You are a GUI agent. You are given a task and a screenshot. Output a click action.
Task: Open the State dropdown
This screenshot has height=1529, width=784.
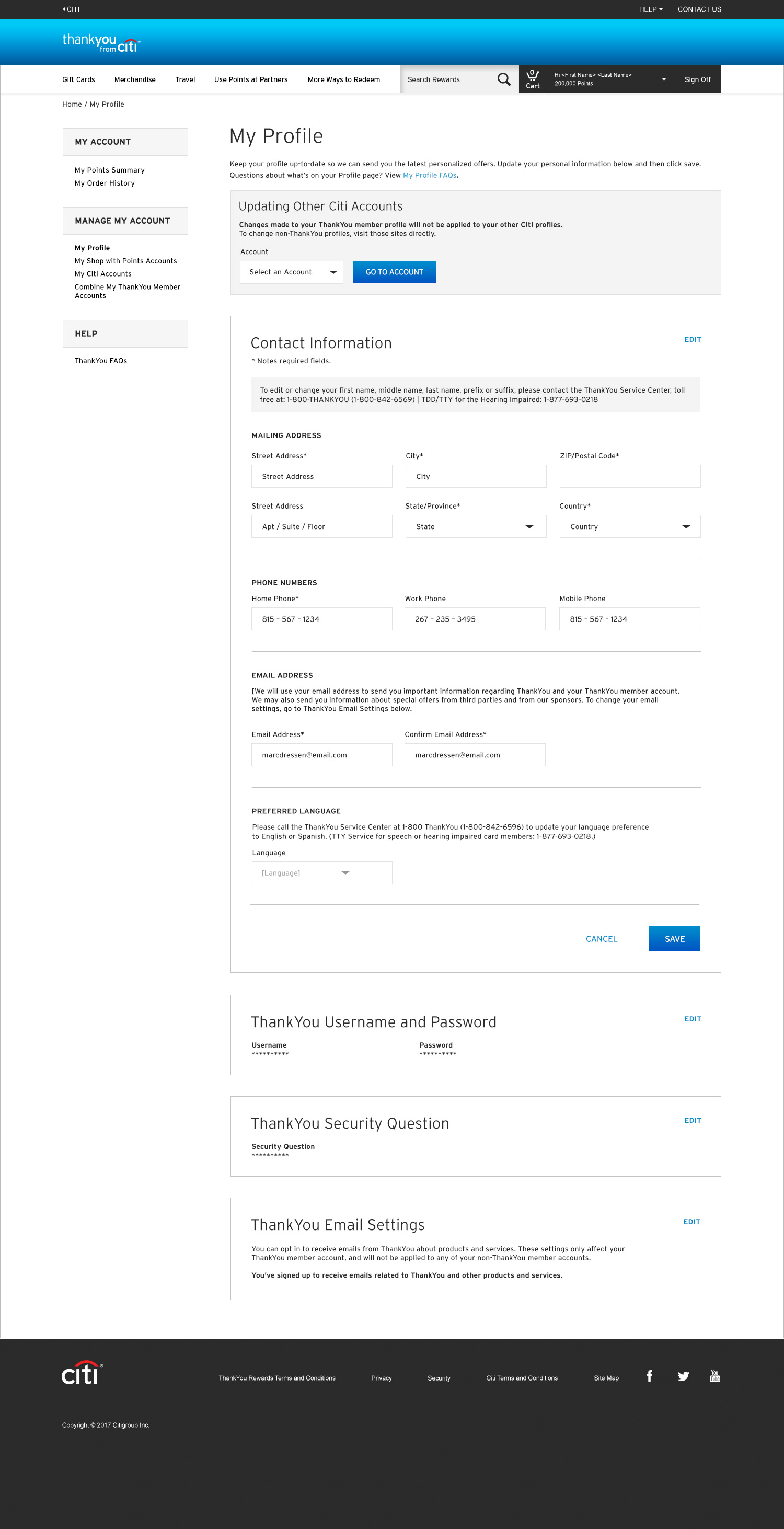coord(476,526)
